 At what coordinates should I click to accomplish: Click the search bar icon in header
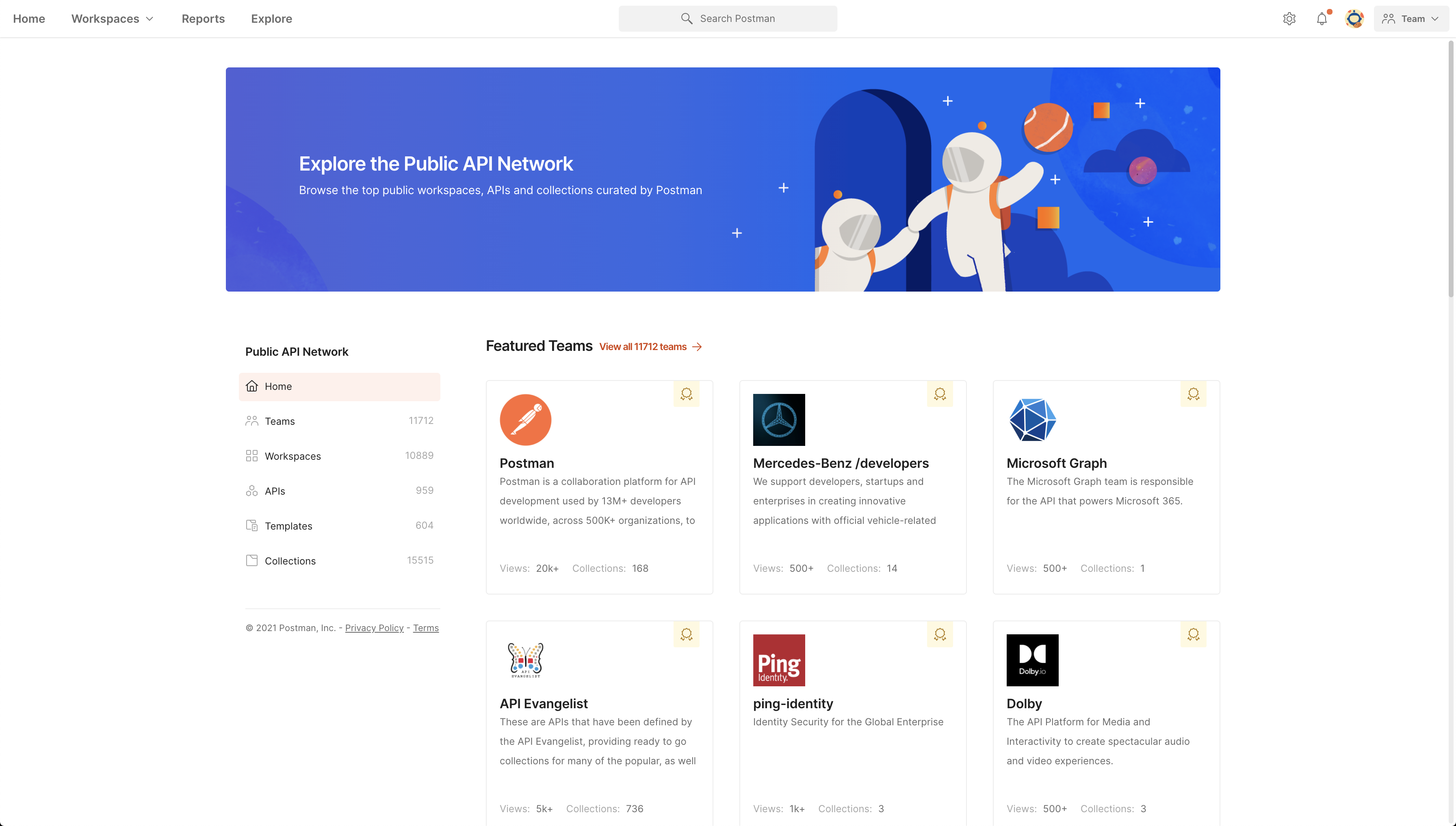point(685,18)
